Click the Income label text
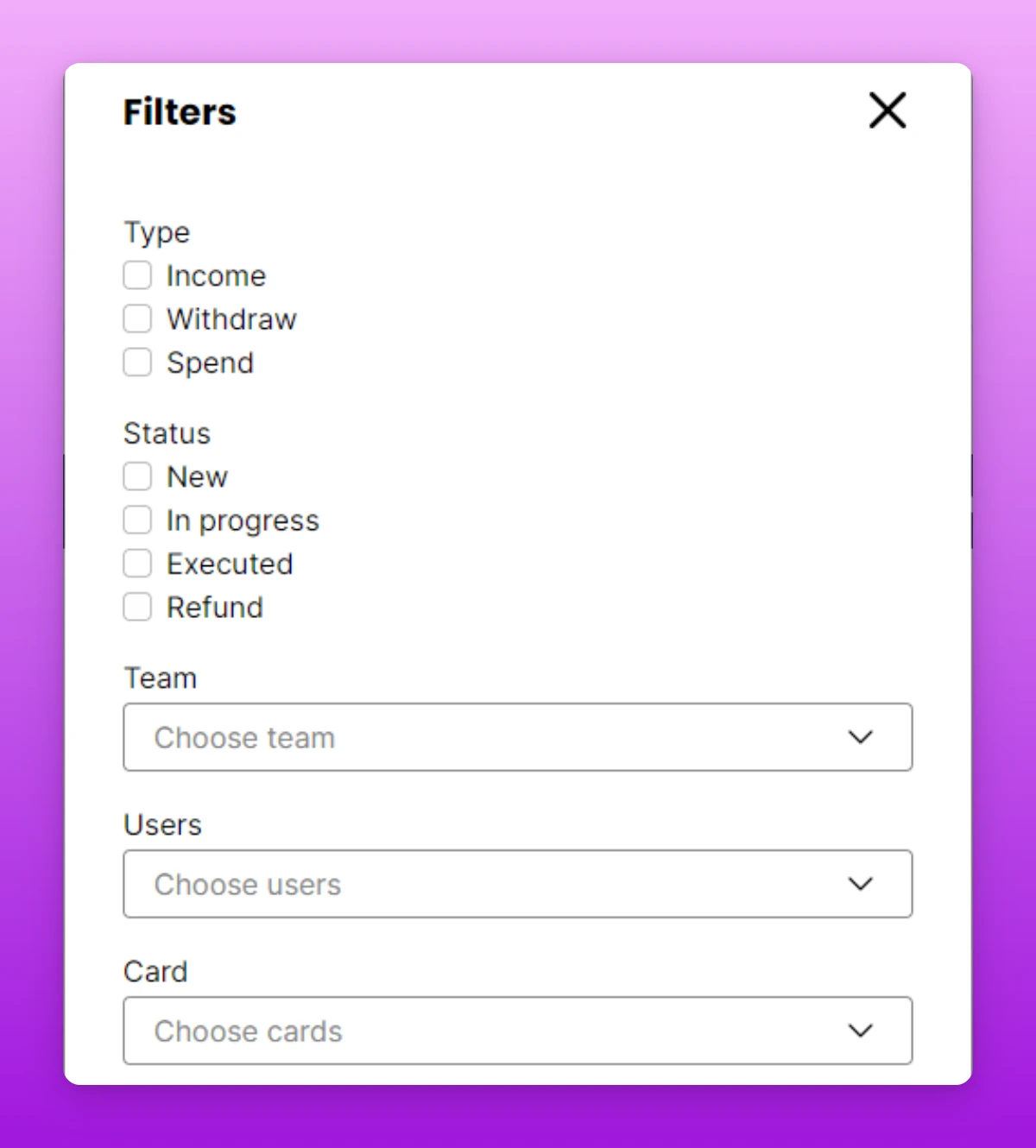The height and width of the screenshot is (1148, 1036). coord(216,276)
